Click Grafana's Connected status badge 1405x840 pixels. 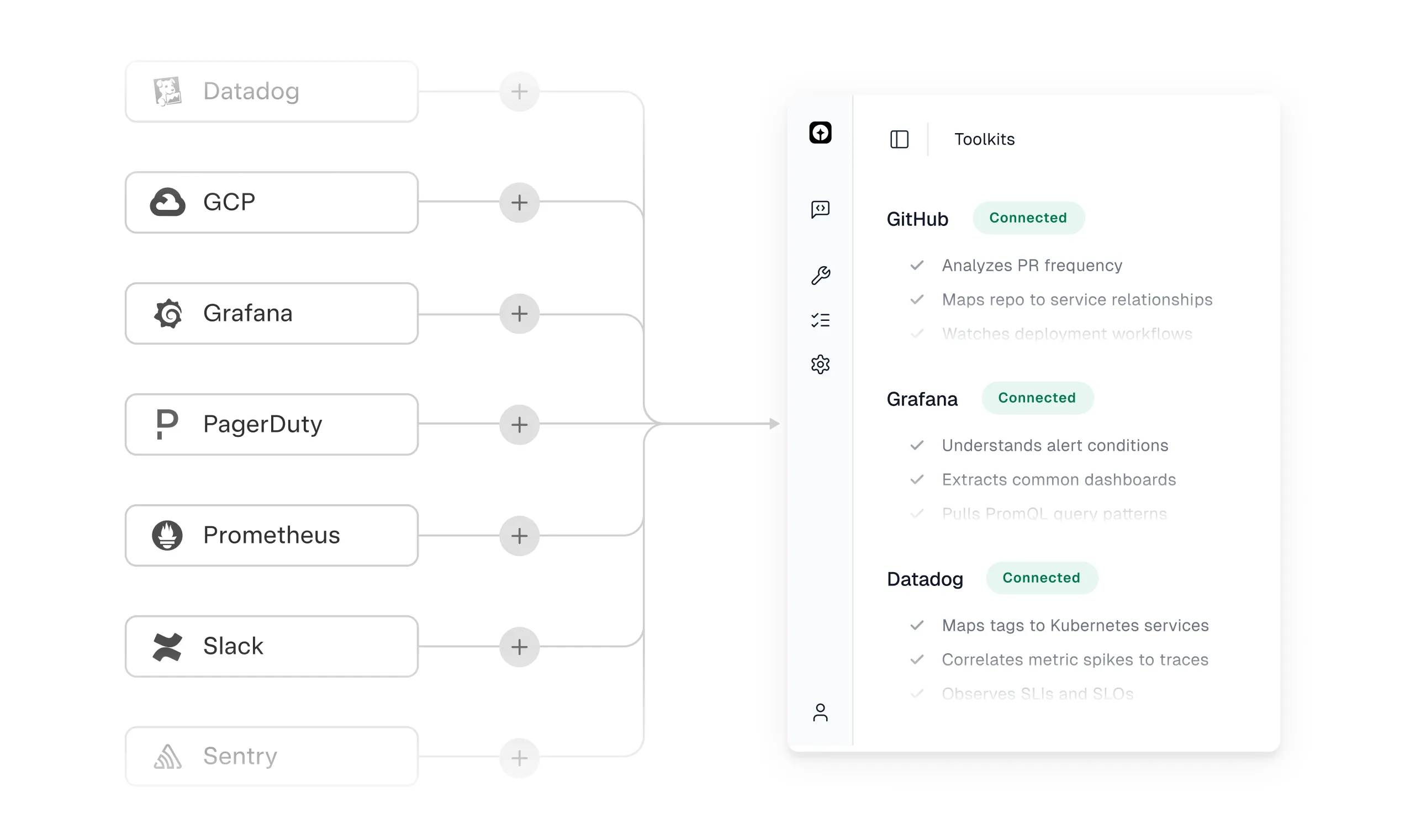pyautogui.click(x=1037, y=398)
